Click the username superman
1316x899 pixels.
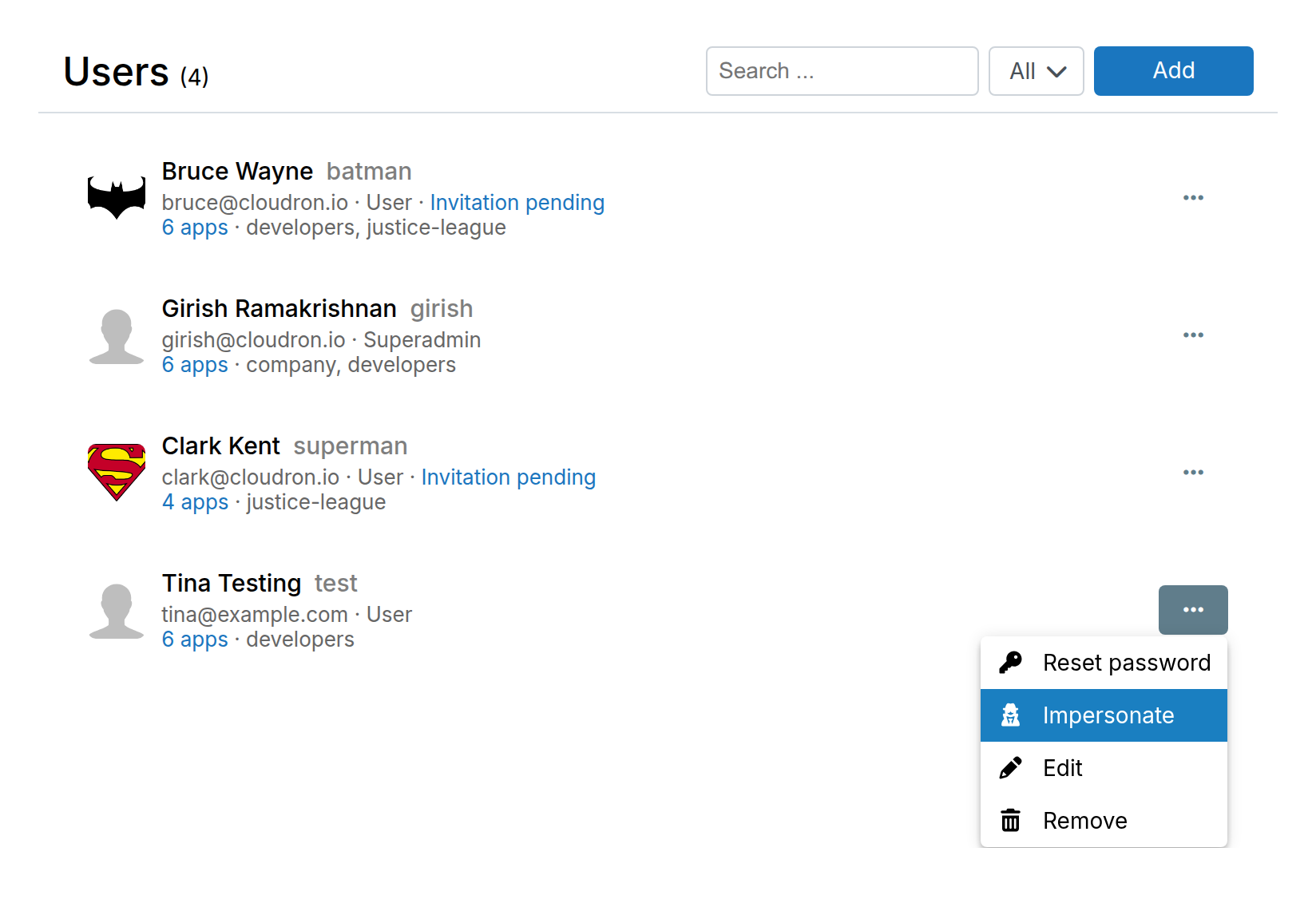[x=351, y=446]
